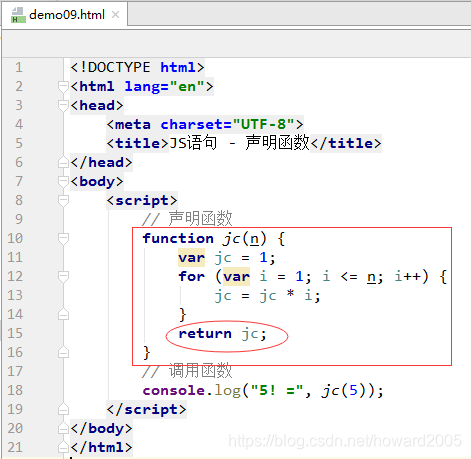471x459 pixels.
Task: Click 'i++' in the for loop header
Action: point(407,277)
